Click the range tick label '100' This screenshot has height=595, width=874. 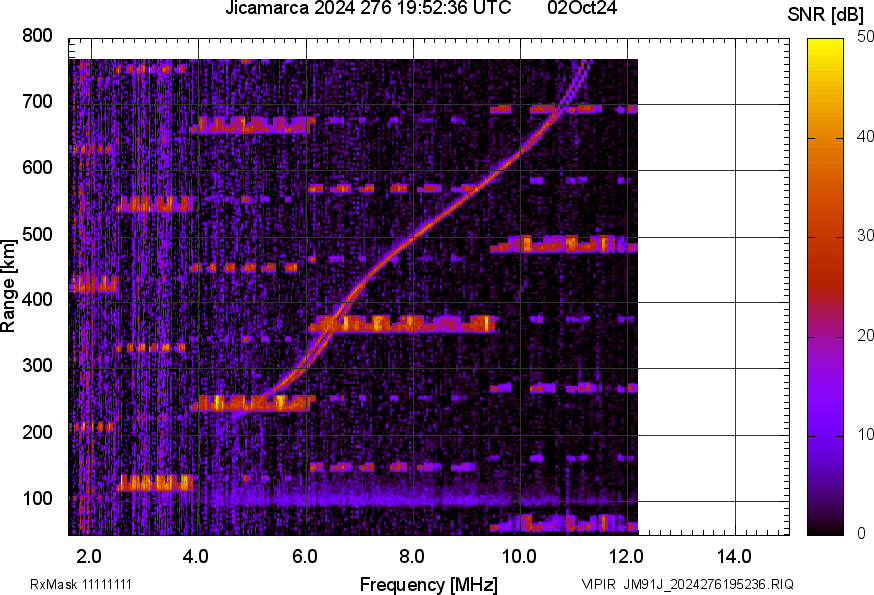[x=37, y=498]
